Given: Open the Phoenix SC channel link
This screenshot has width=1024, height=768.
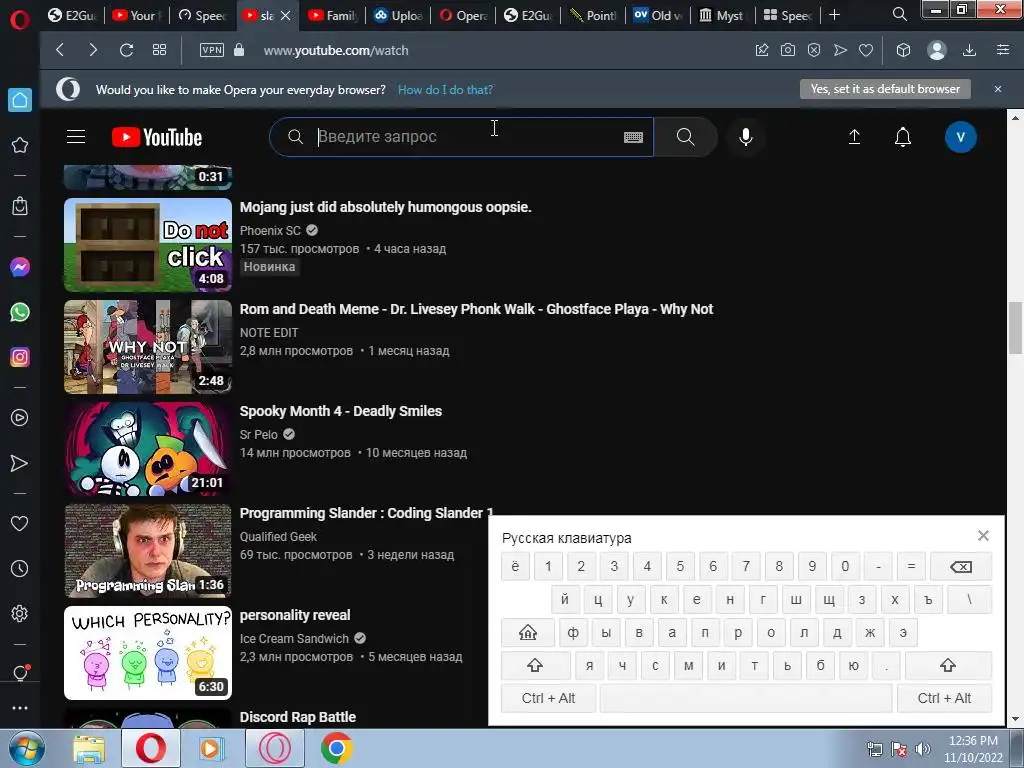Looking at the screenshot, I should (270, 231).
